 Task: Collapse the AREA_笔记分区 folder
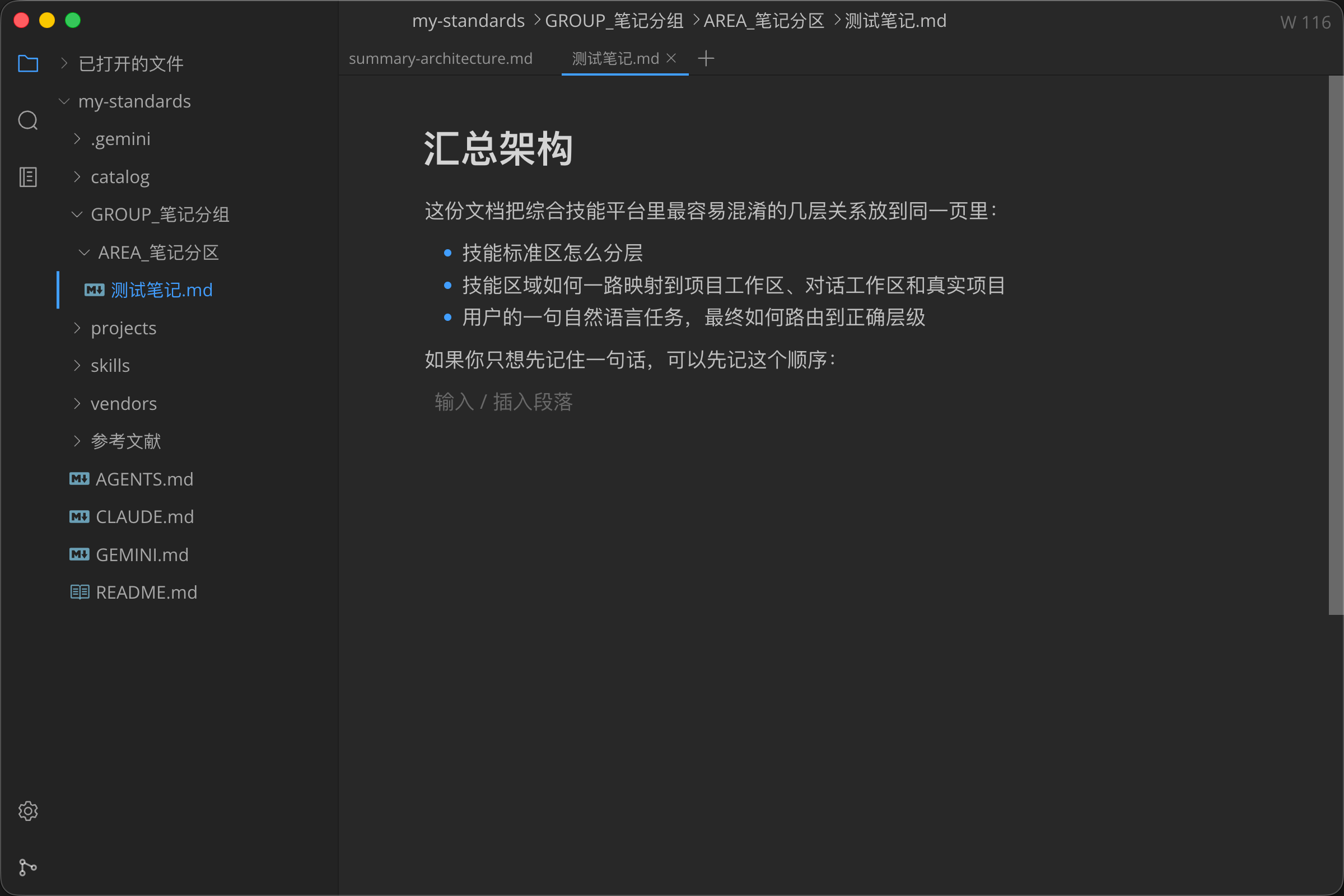point(84,252)
